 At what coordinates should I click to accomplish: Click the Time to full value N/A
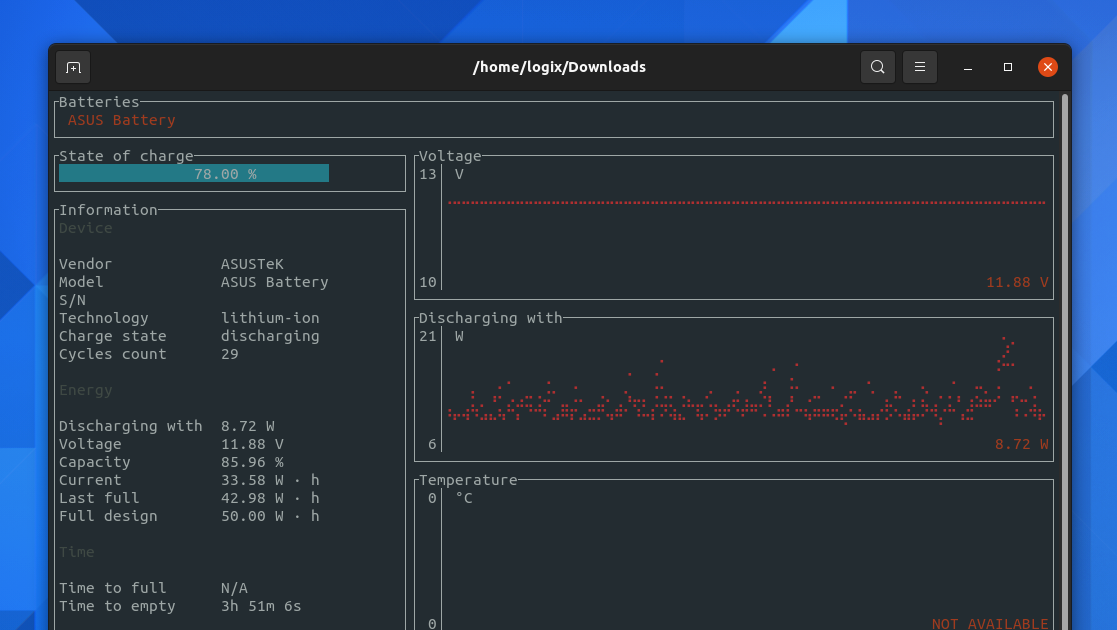click(x=234, y=589)
